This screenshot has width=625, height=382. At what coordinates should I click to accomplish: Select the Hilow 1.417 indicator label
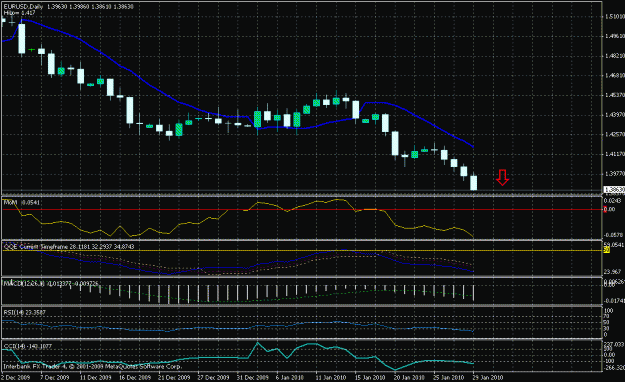(19, 13)
